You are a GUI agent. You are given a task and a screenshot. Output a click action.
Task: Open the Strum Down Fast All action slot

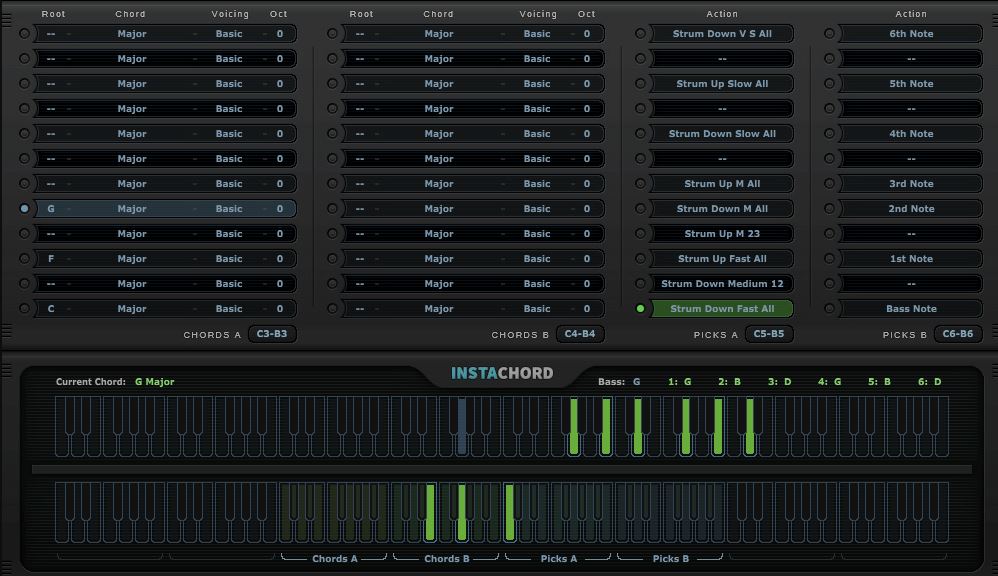pyautogui.click(x=722, y=309)
